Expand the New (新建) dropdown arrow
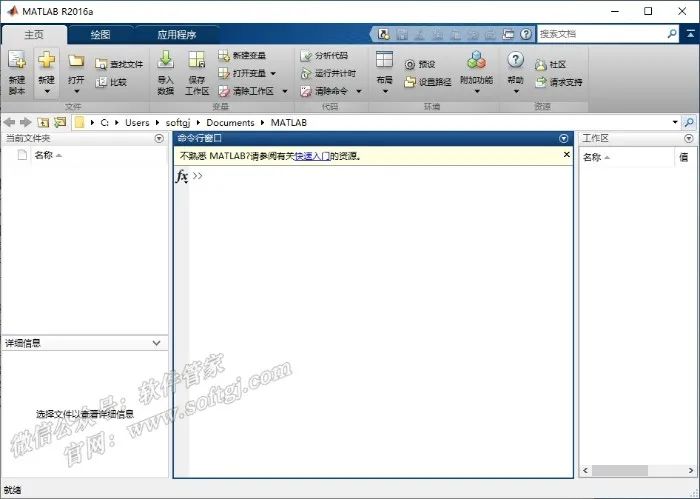The image size is (700, 499). coord(46,92)
